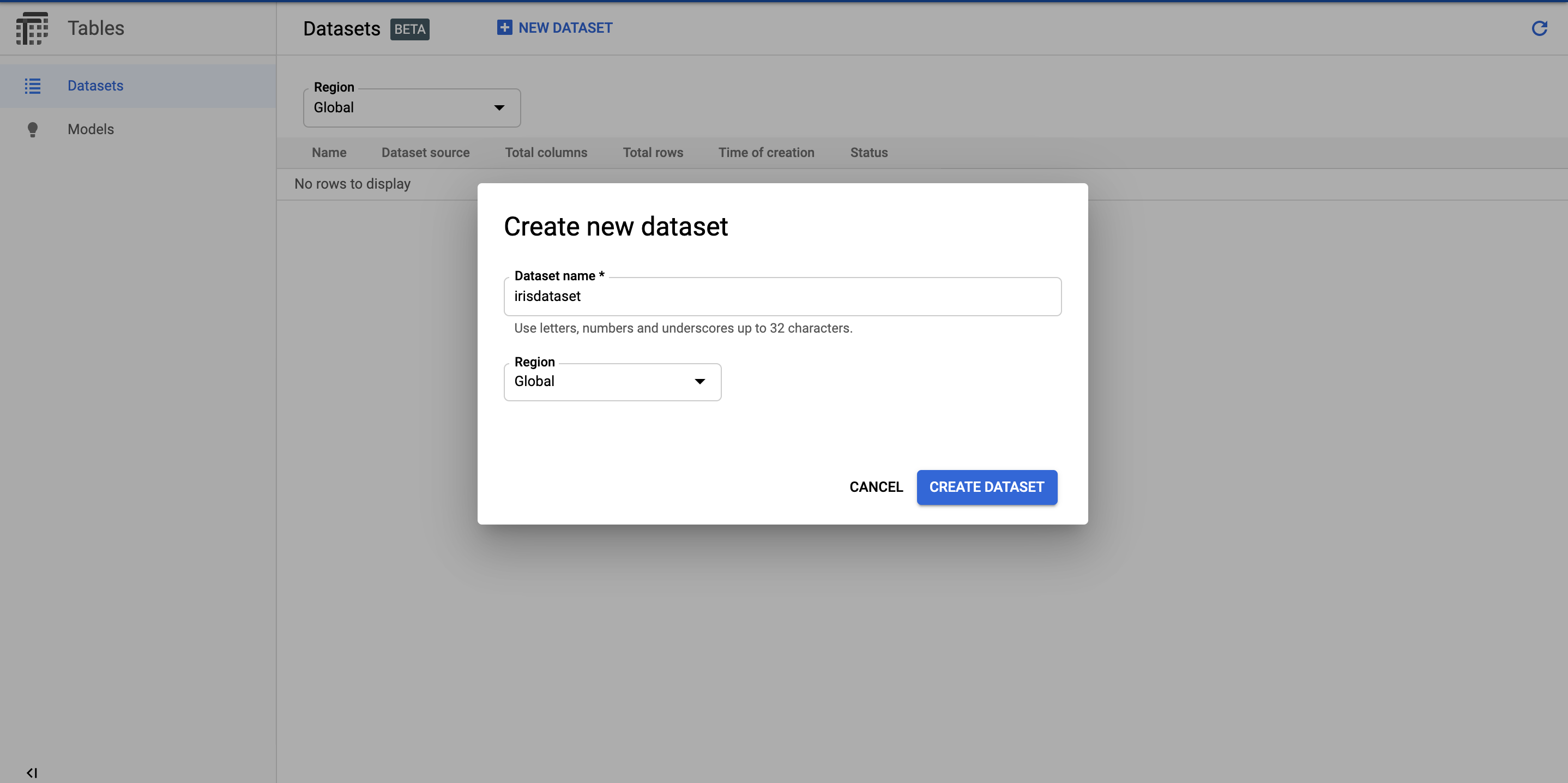Select the Datasets list icon in sidebar
1568x783 pixels.
click(32, 86)
